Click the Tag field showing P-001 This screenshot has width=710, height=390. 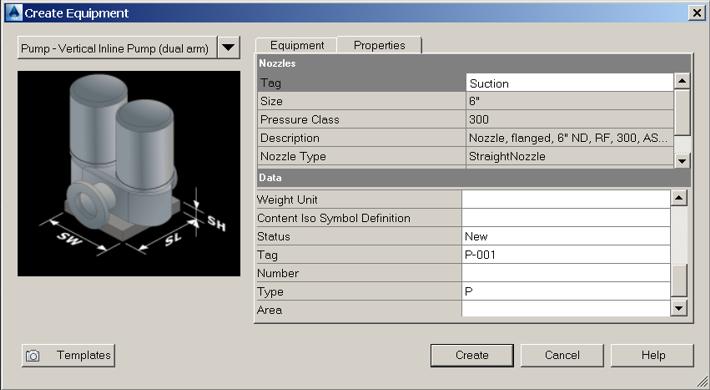pyautogui.click(x=566, y=255)
